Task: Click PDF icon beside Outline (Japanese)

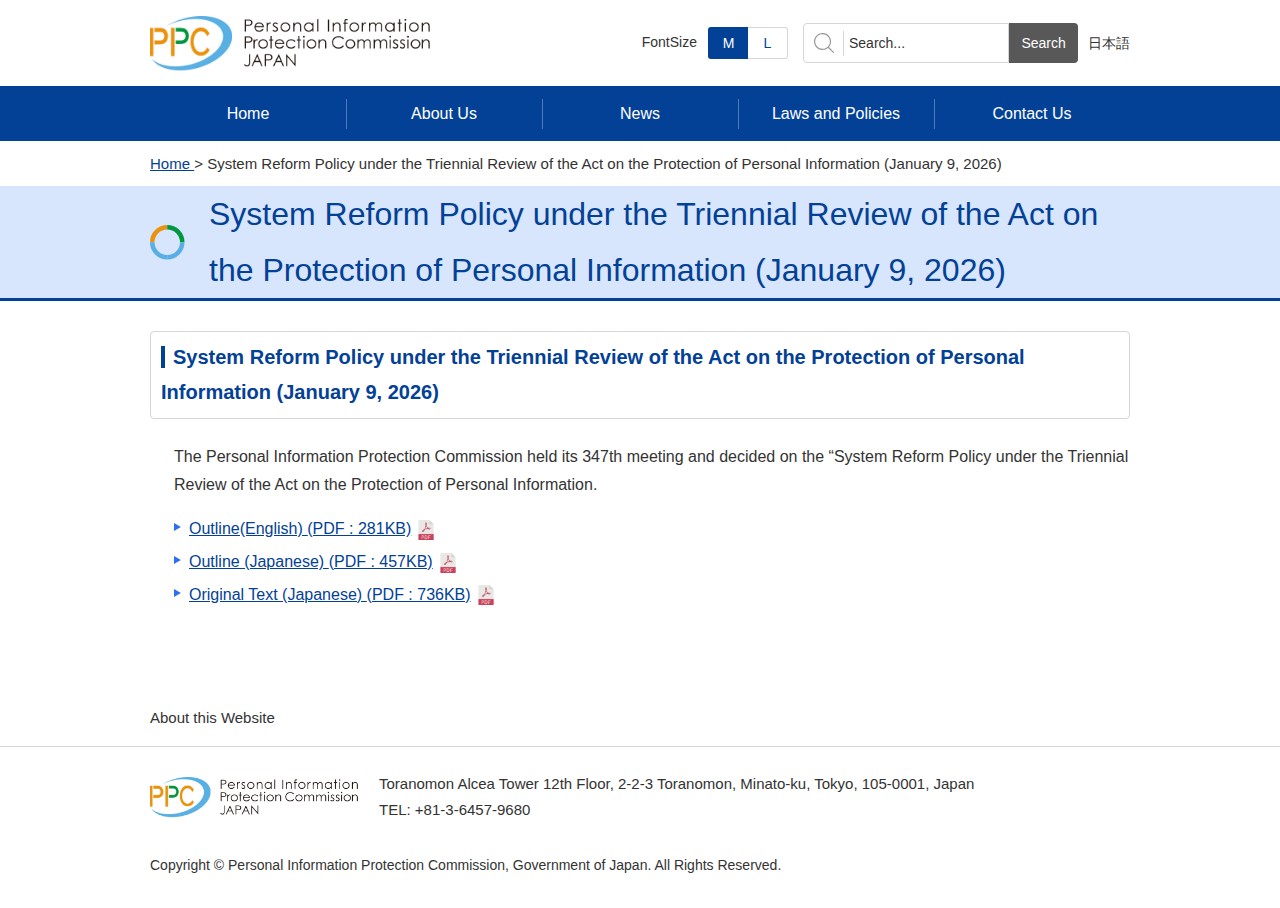Action: coord(448,563)
